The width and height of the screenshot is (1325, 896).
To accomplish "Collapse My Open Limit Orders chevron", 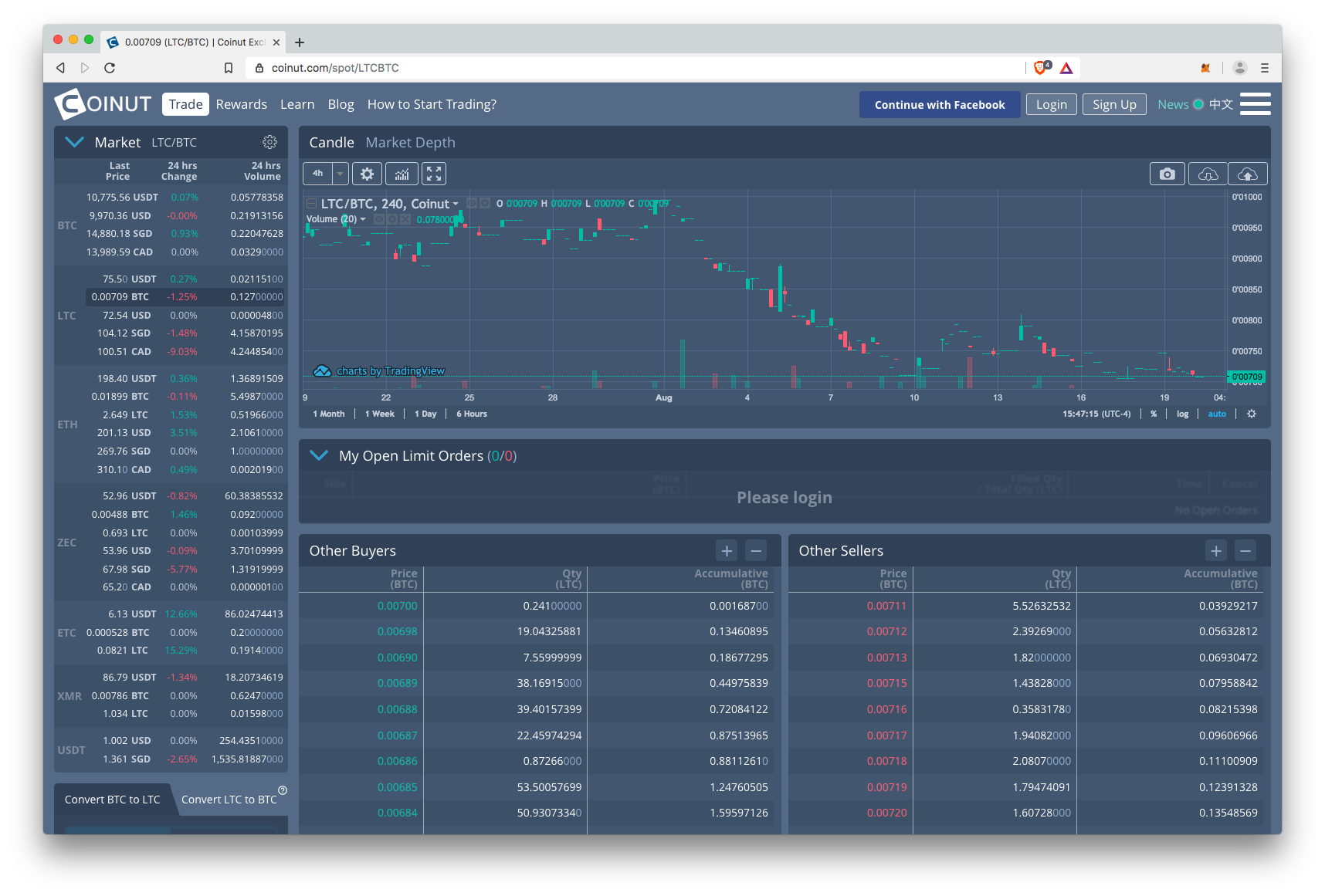I will coord(318,455).
